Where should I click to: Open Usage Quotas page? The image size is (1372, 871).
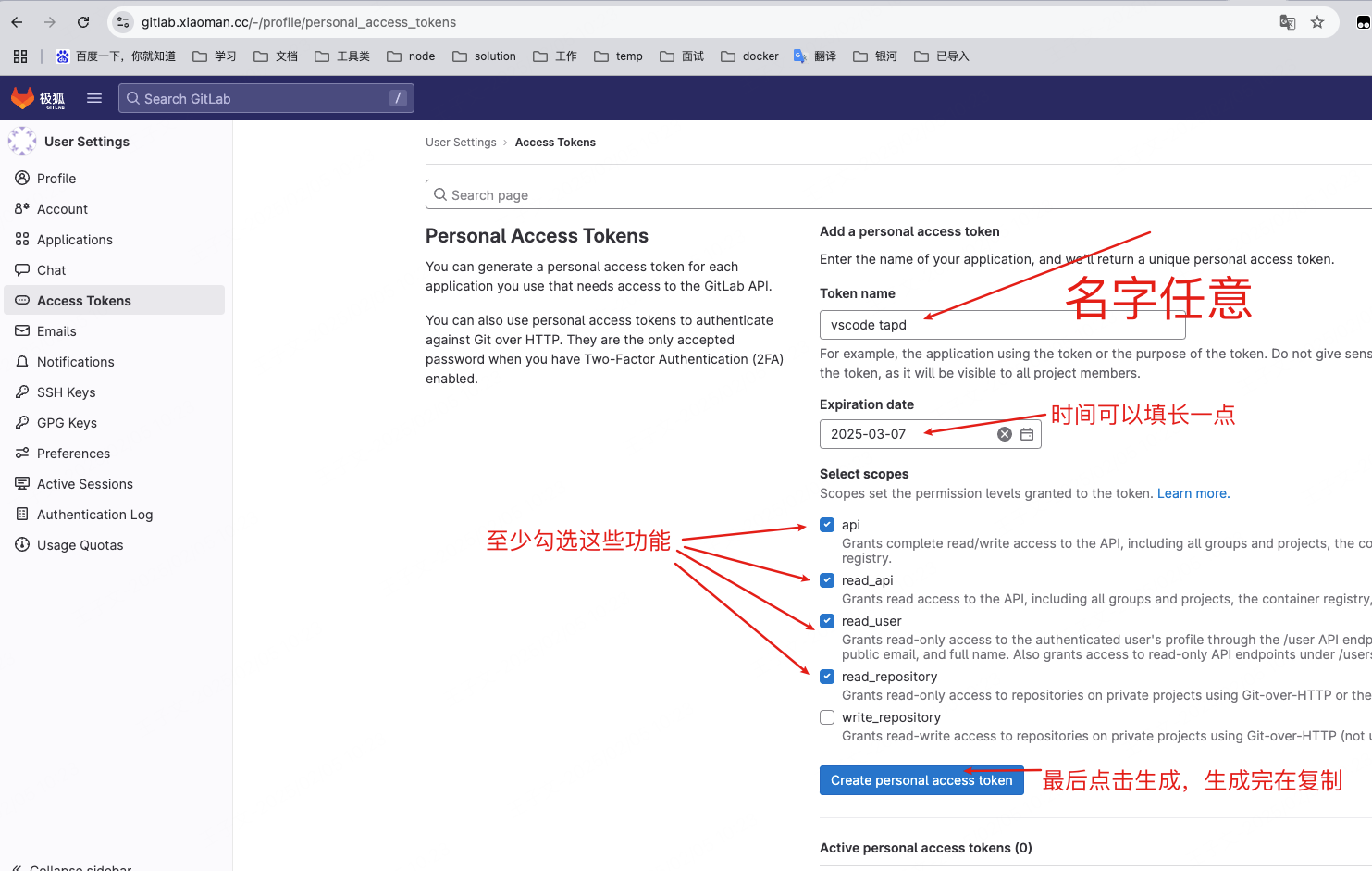tap(115, 544)
